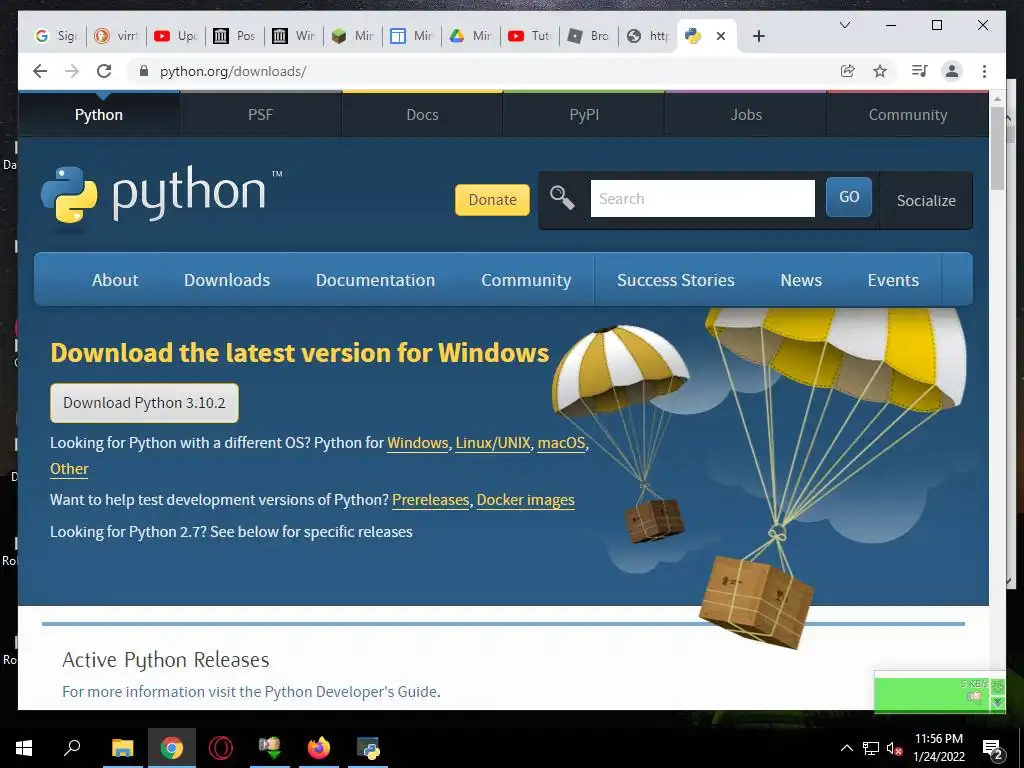
Task: Open the Downloads menu in main navigation
Action: point(227,280)
